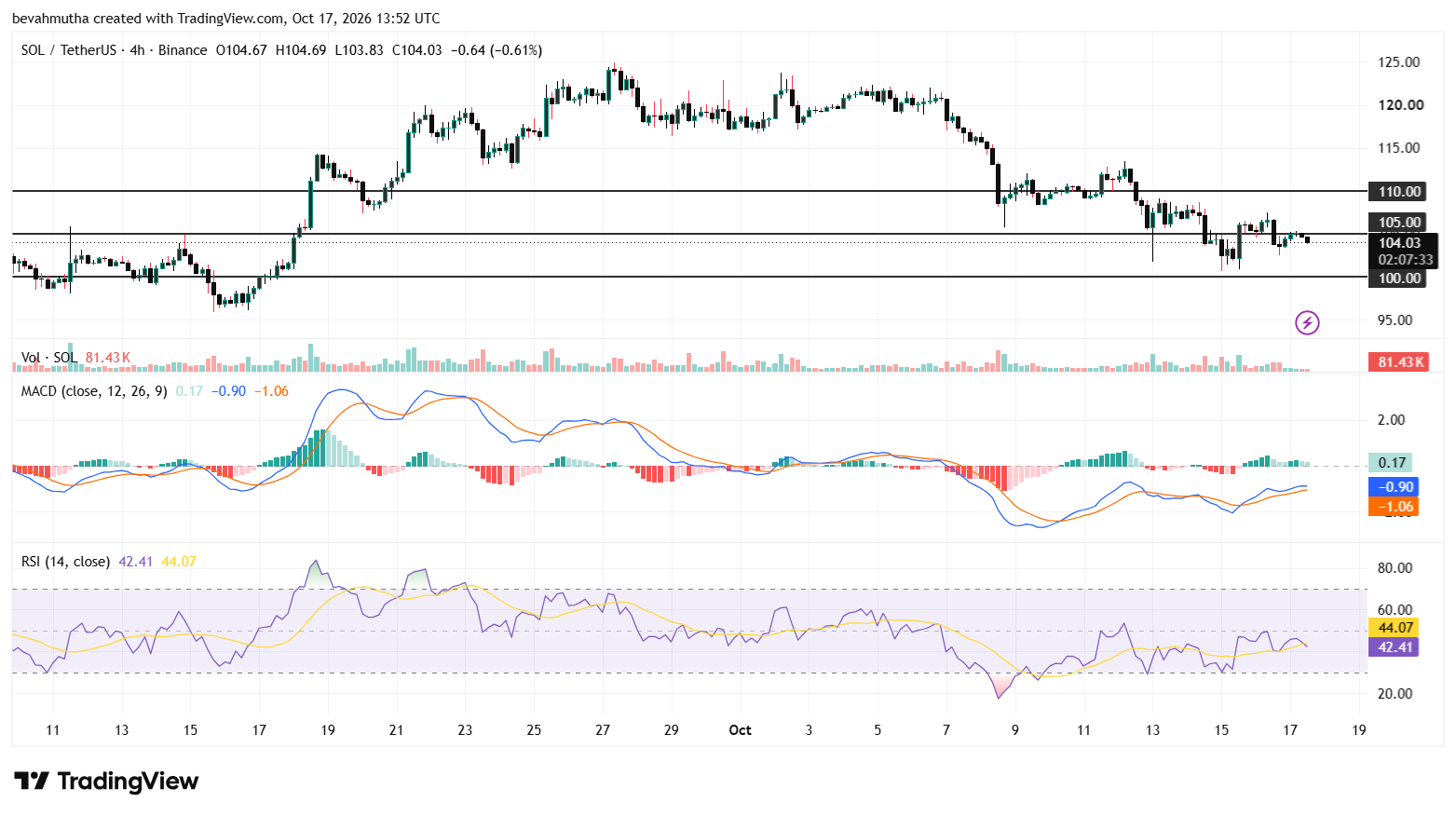Click the purple RSI label 42.41 on axis
The image size is (1456, 816).
[1395, 647]
